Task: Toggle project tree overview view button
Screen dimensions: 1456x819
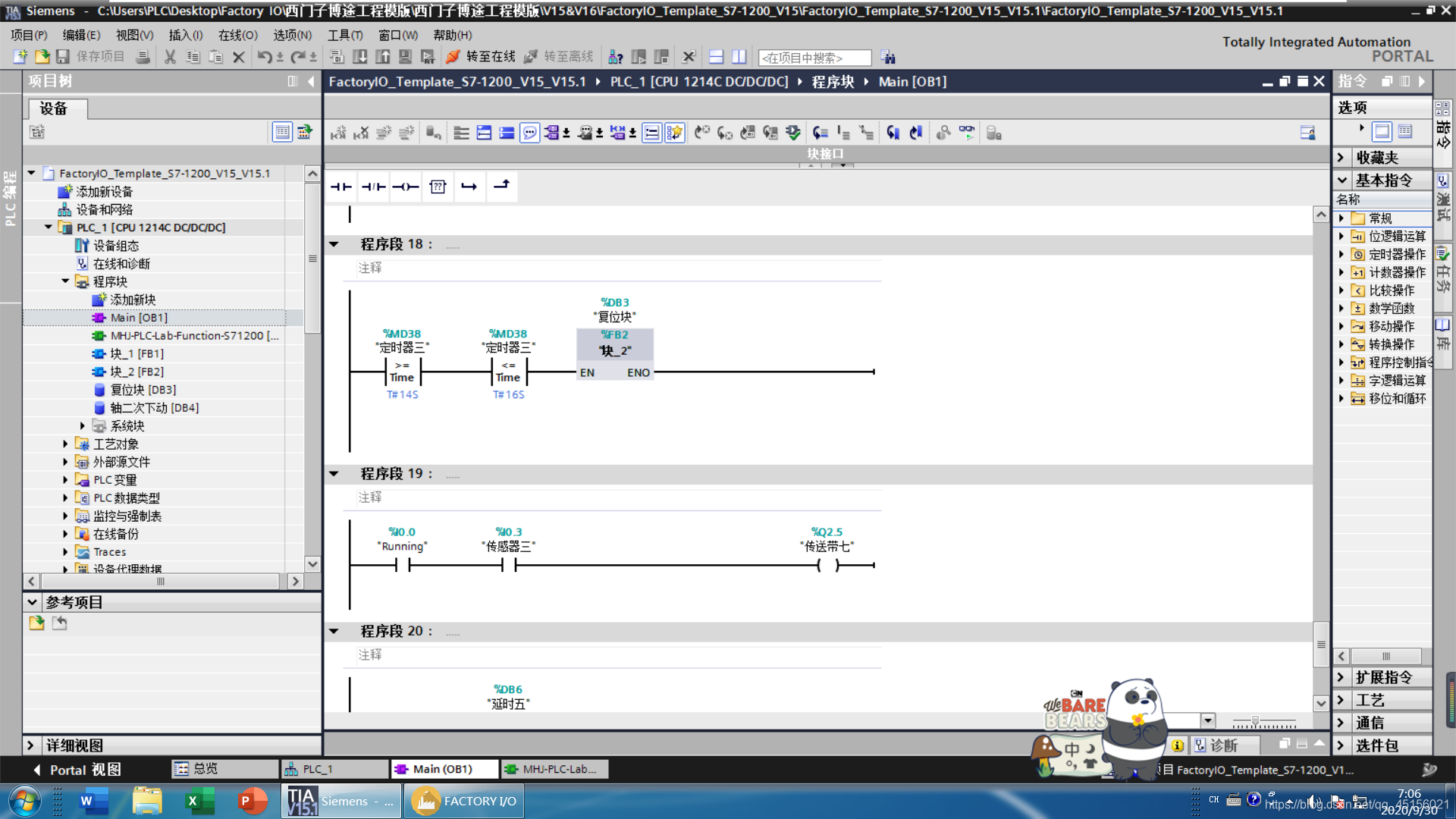Action: click(282, 132)
